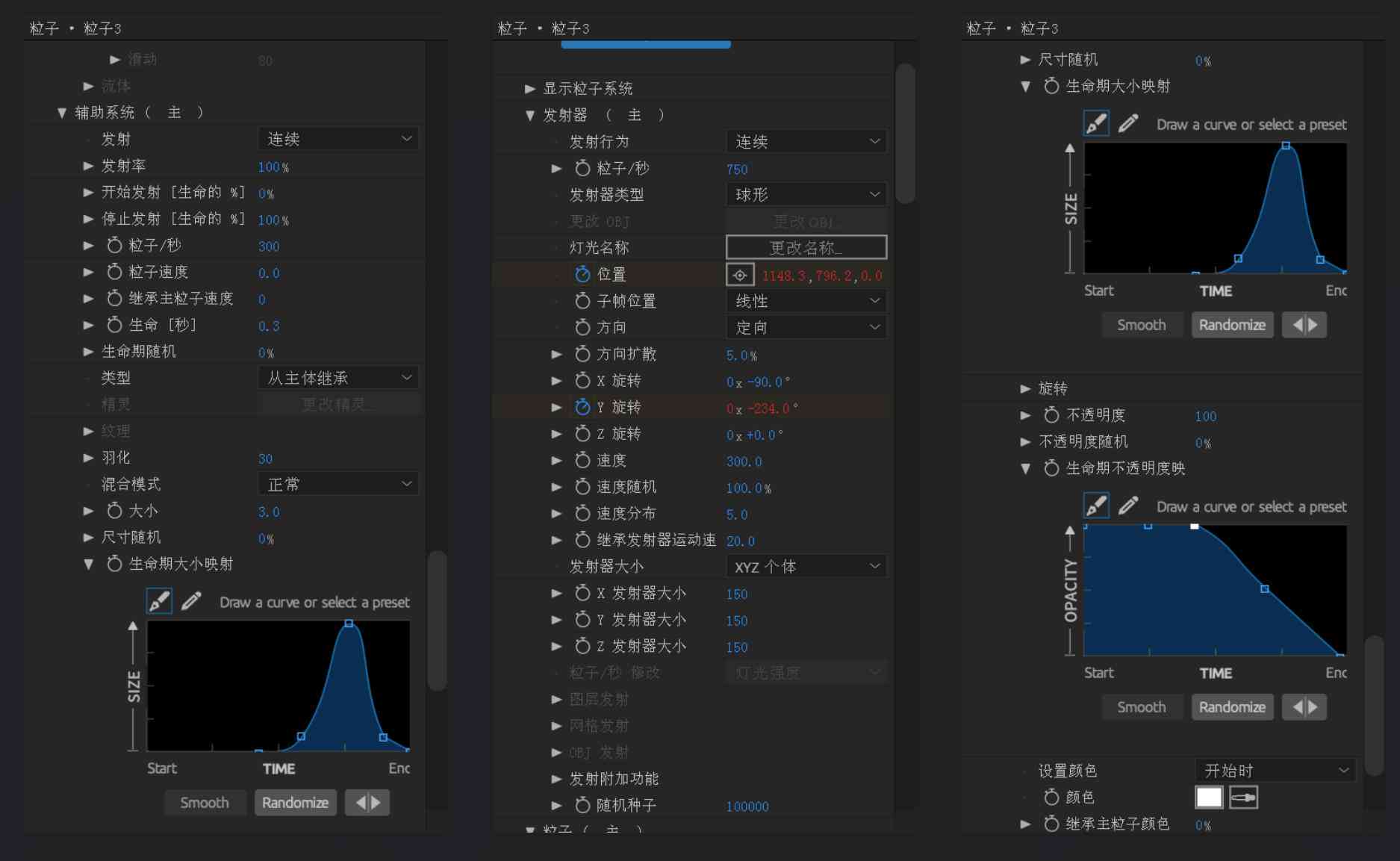Select brush tool above right SIZE curve
Viewport: 1400px width, 861px height.
pos(1096,123)
